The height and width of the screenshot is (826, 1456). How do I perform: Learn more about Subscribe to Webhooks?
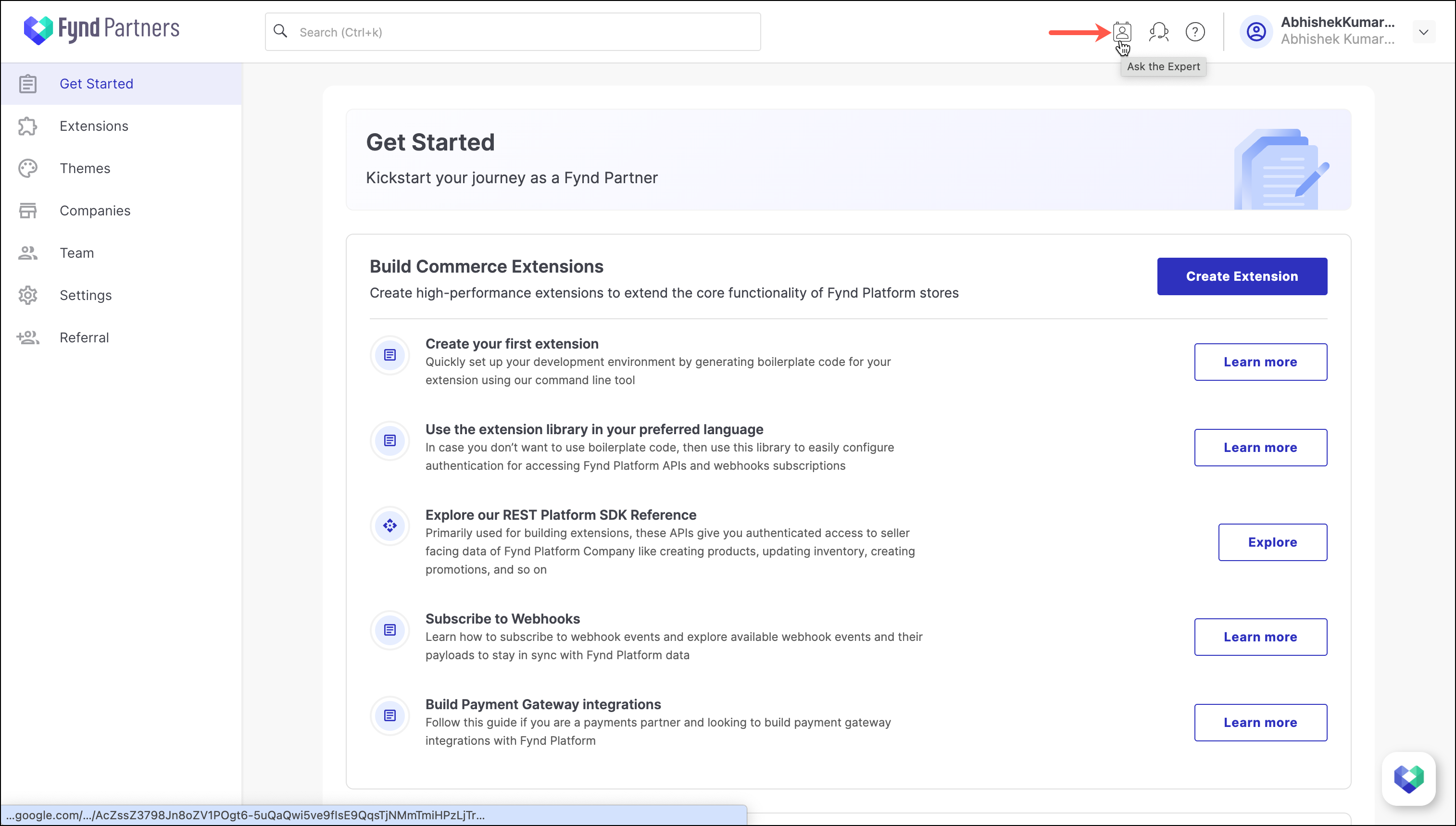coord(1260,637)
